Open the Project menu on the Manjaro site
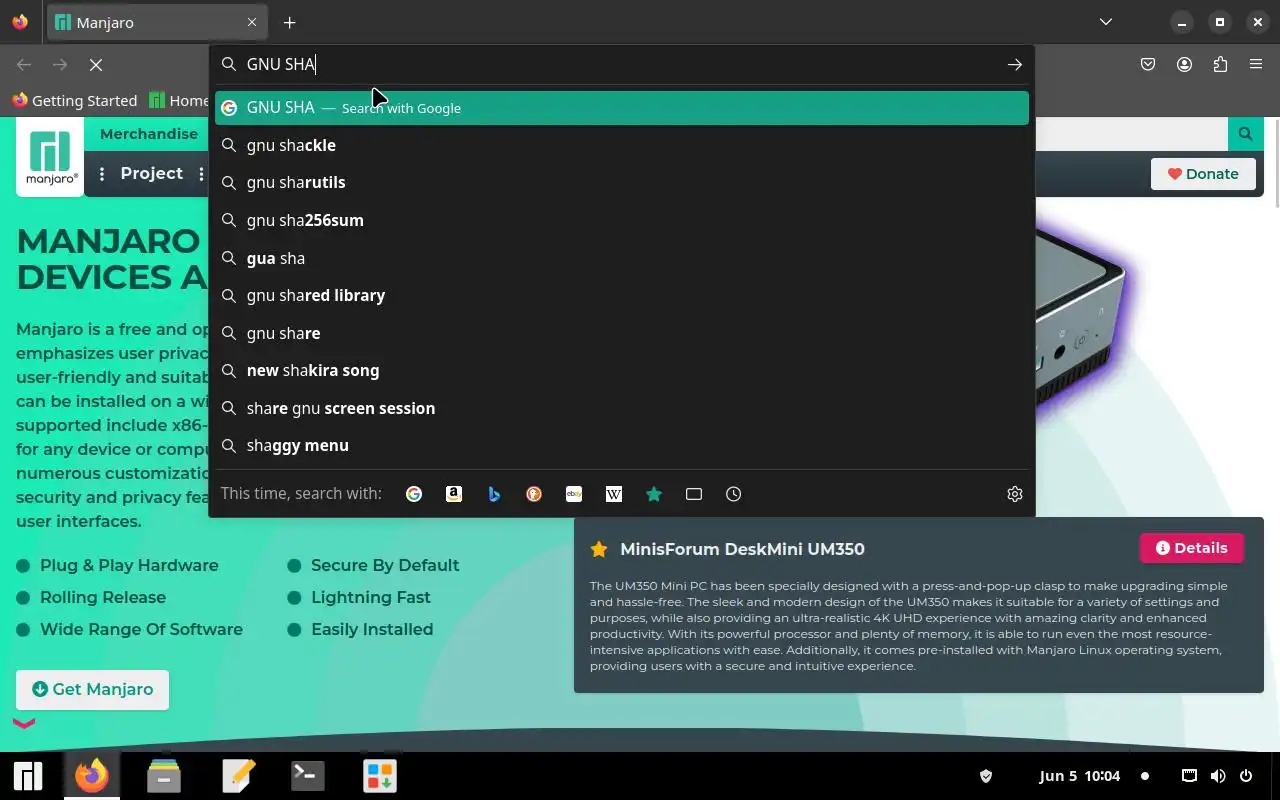1280x800 pixels. click(x=151, y=173)
